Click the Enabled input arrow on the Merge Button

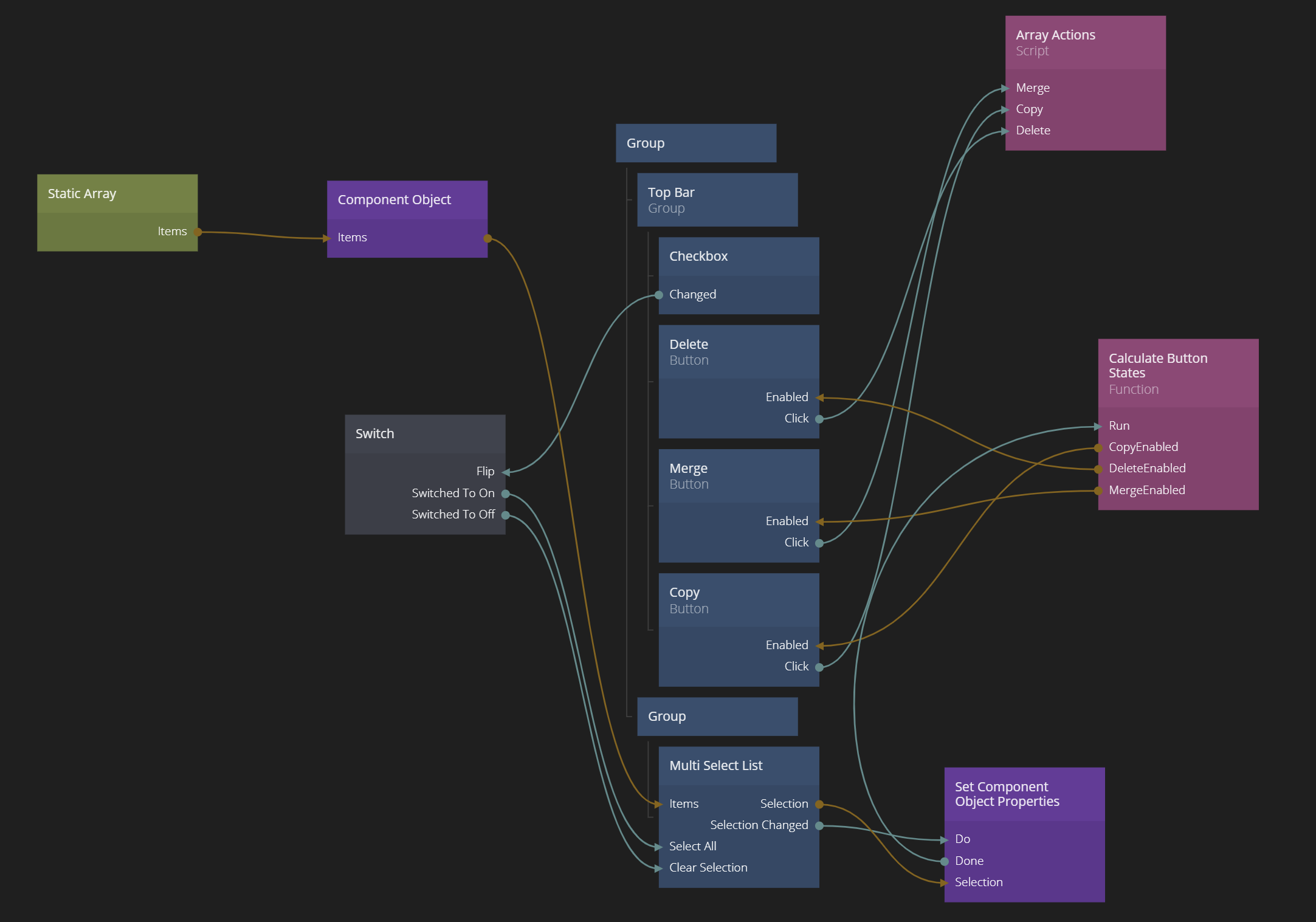[x=819, y=521]
